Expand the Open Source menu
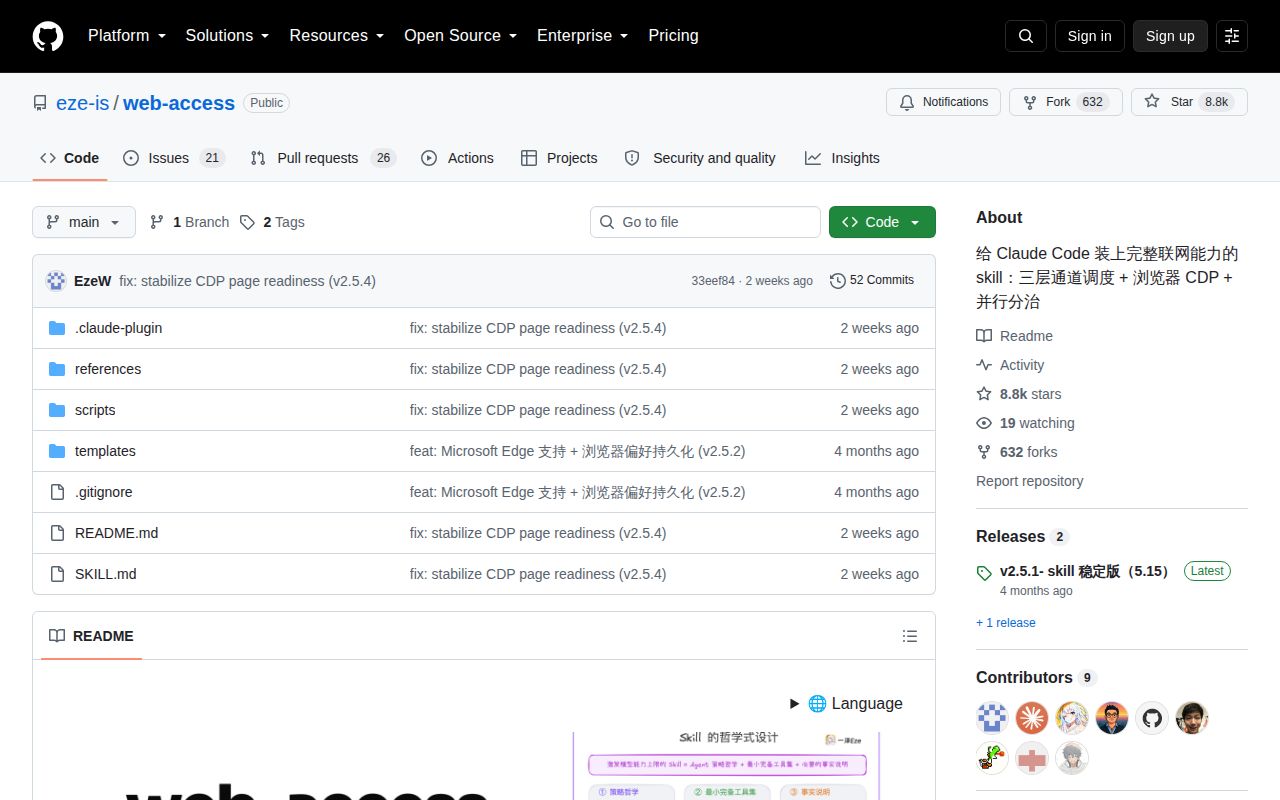1280x800 pixels. pos(460,36)
